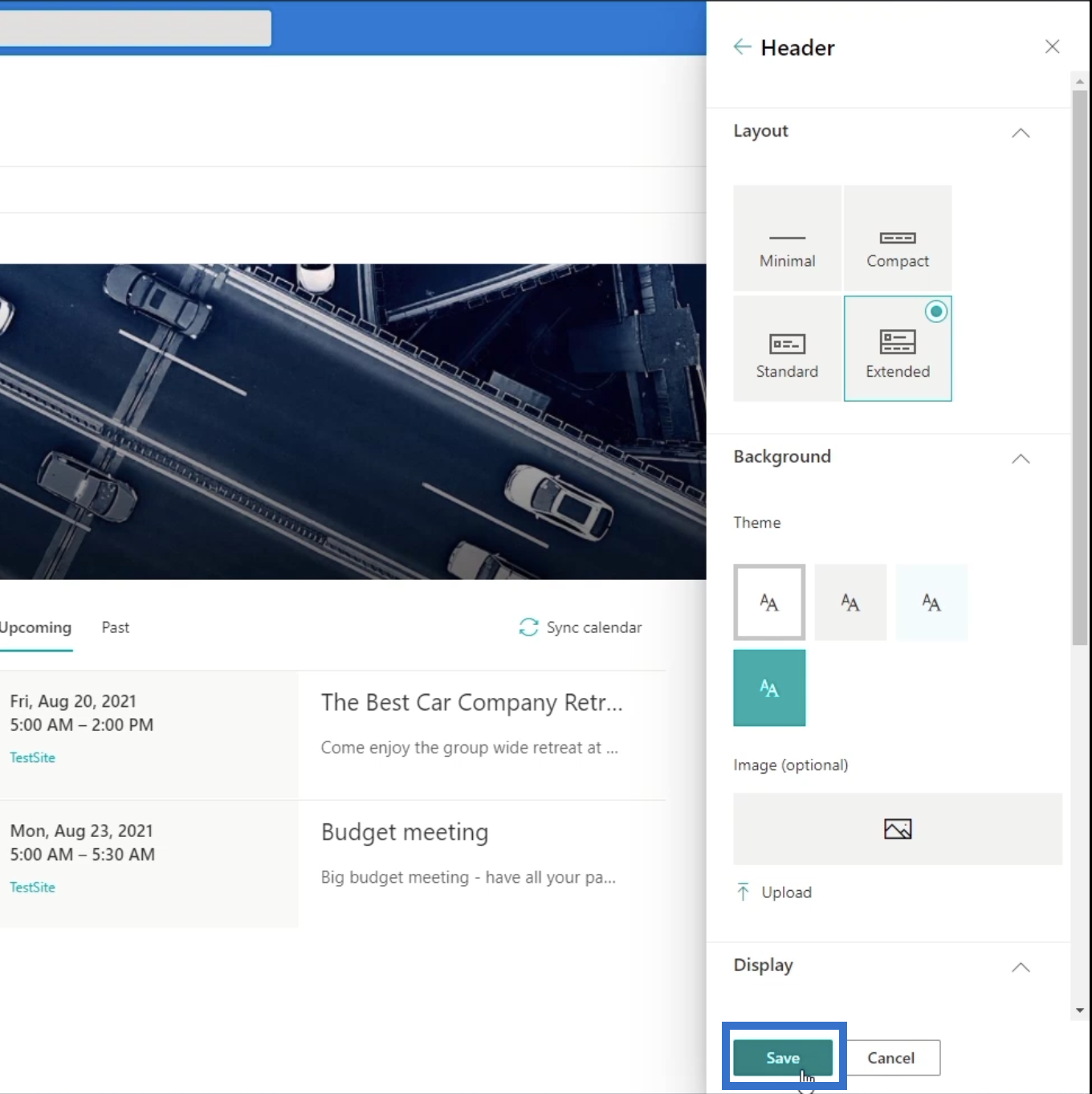Viewport: 1092px width, 1094px height.
Task: Cancel the header changes
Action: tap(890, 1058)
